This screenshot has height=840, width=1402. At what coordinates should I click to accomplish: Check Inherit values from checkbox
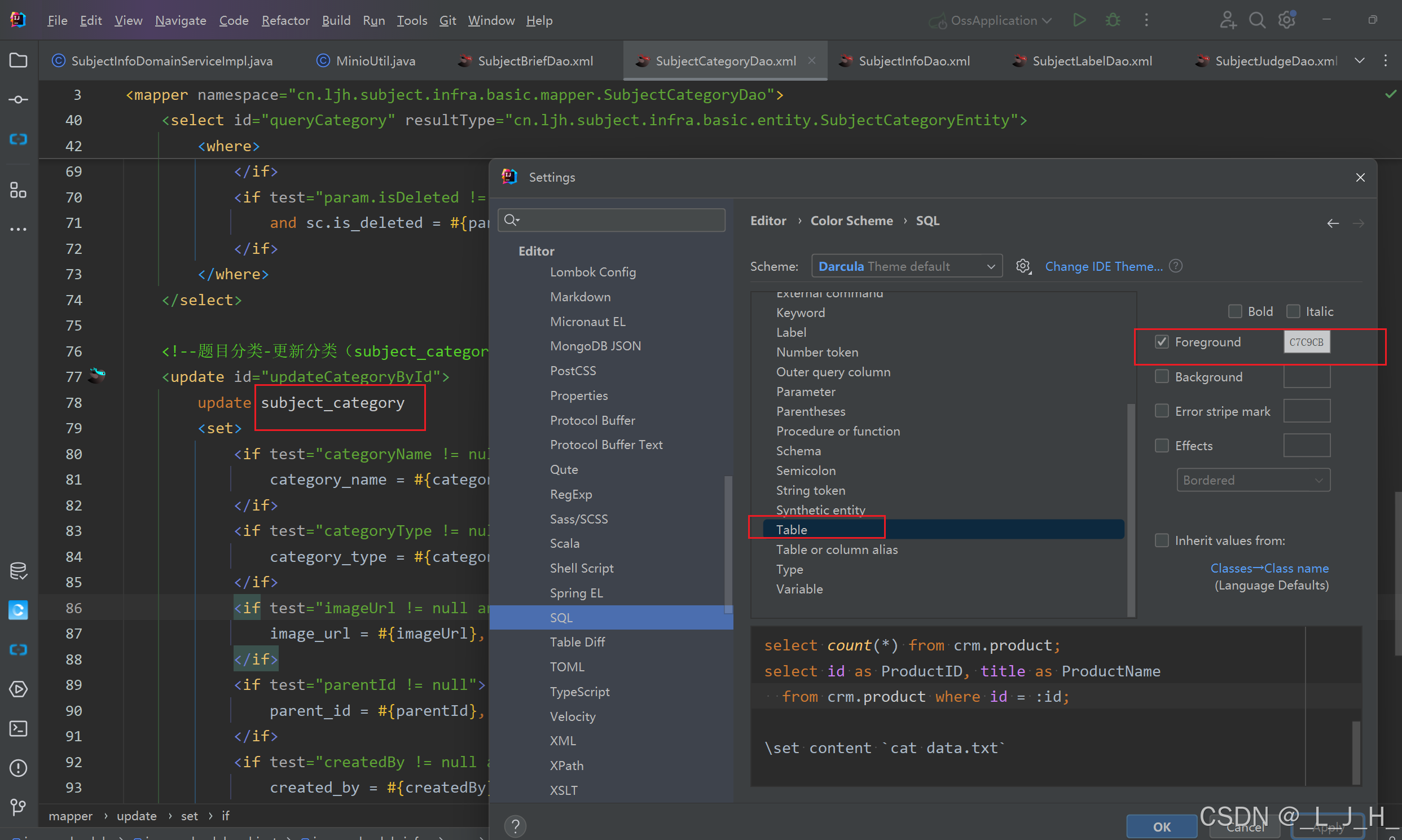pos(1162,540)
